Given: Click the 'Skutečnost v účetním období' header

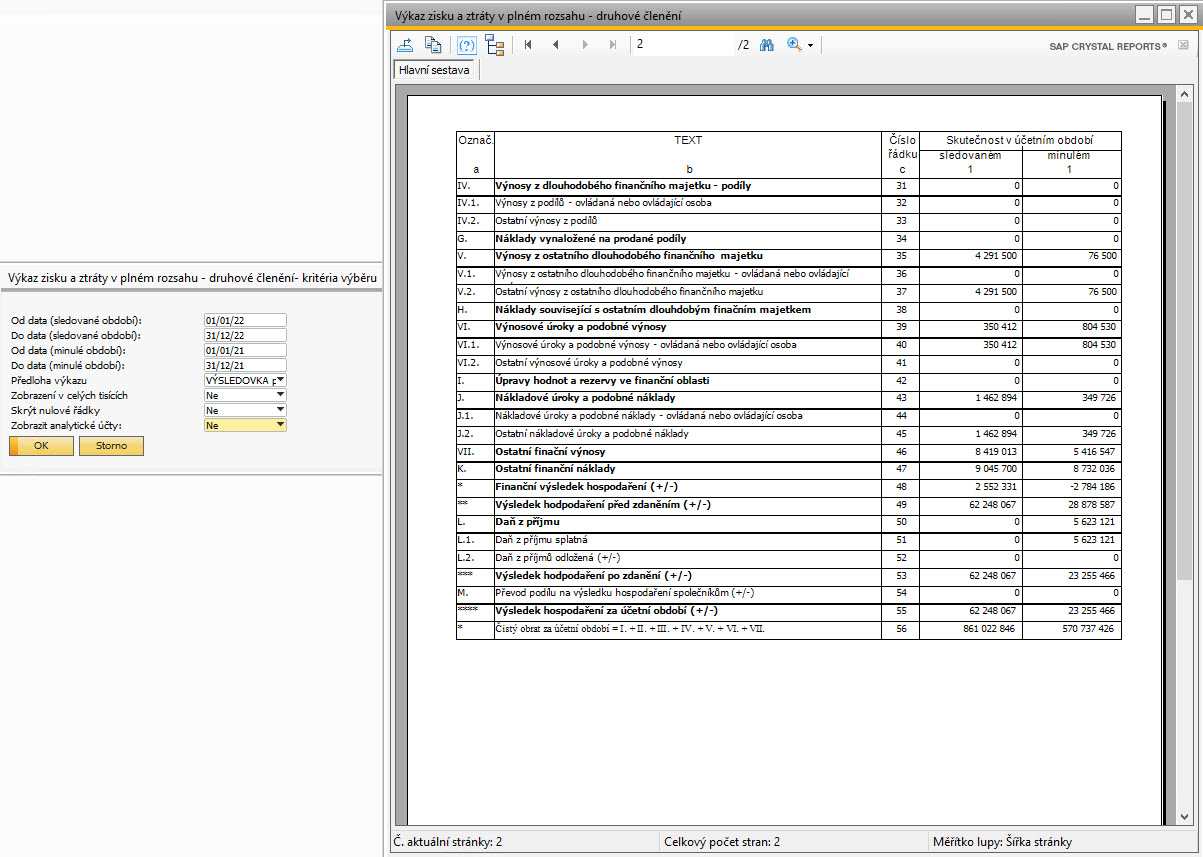Looking at the screenshot, I should coord(1020,140).
